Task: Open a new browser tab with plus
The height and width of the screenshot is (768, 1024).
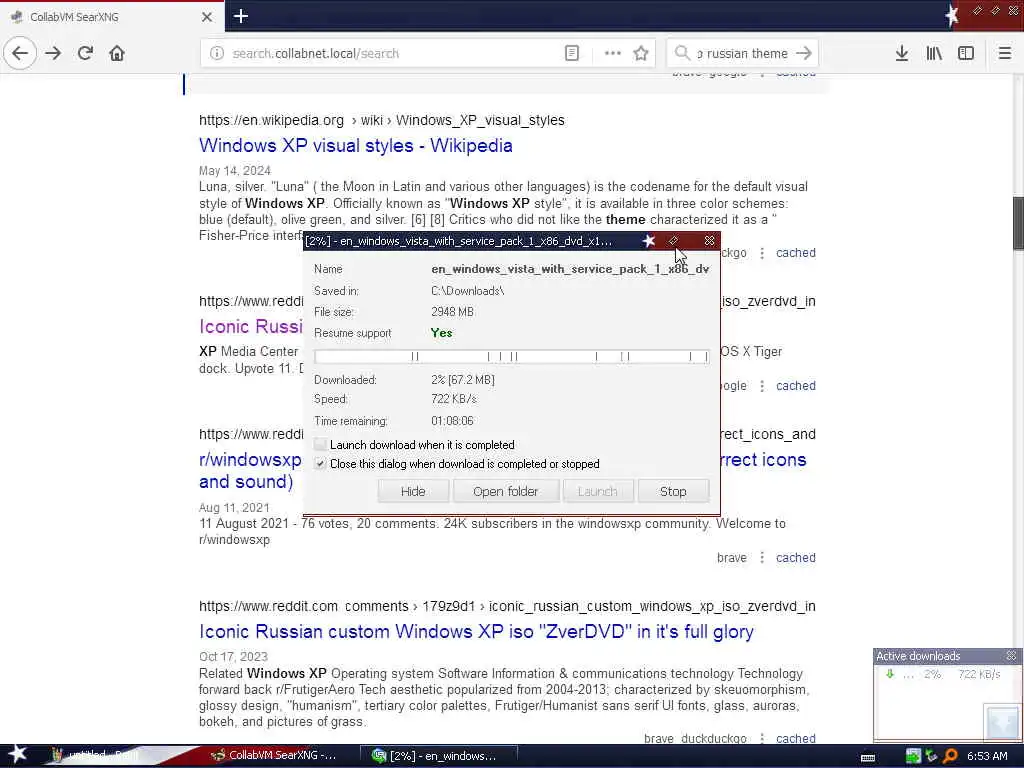Action: (241, 16)
